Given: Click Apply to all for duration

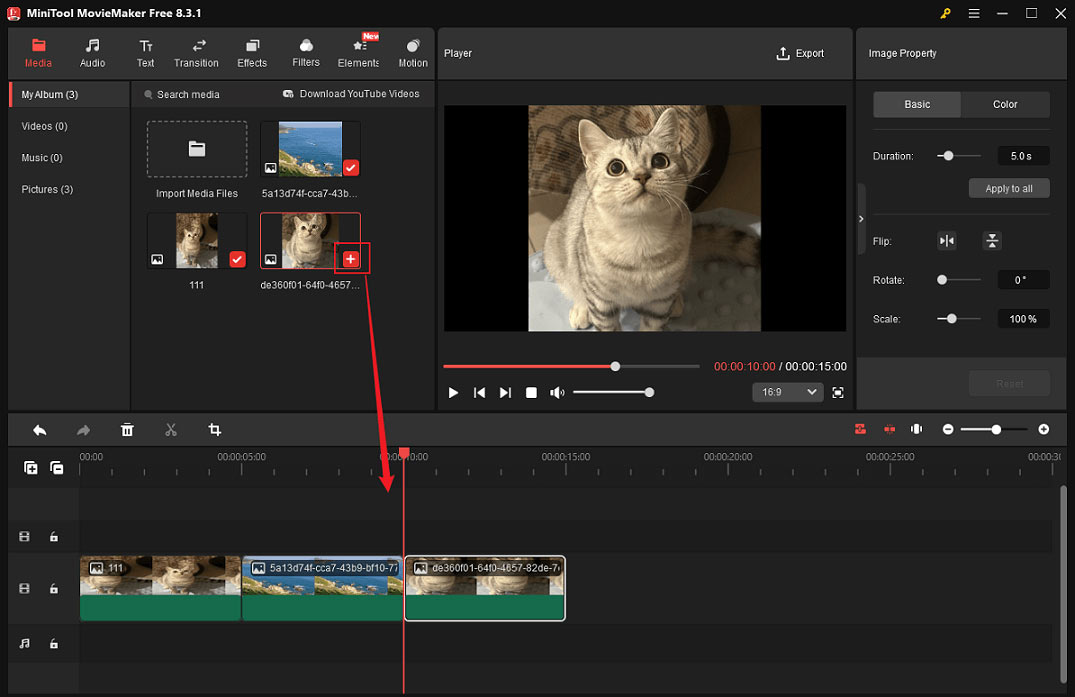Looking at the screenshot, I should pos(1008,187).
